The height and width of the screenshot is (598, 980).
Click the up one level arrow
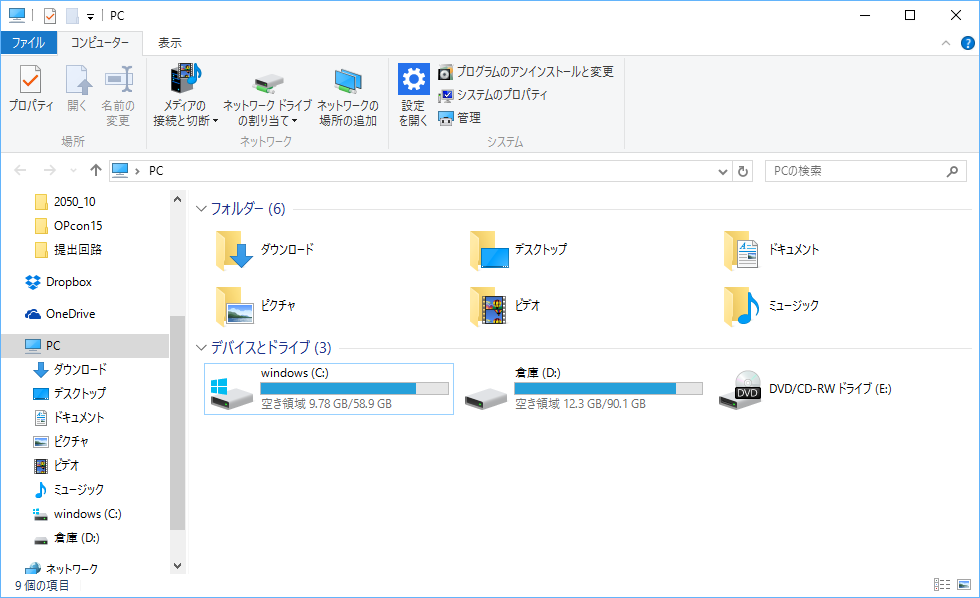click(x=96, y=170)
